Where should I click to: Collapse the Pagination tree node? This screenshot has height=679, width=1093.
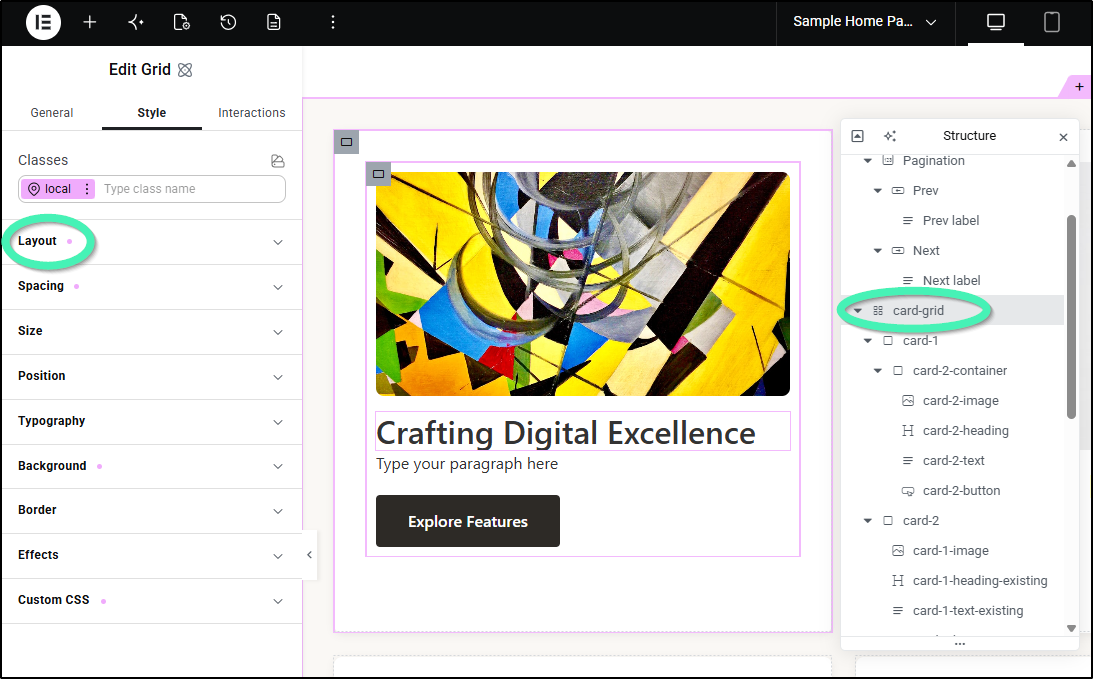click(868, 161)
